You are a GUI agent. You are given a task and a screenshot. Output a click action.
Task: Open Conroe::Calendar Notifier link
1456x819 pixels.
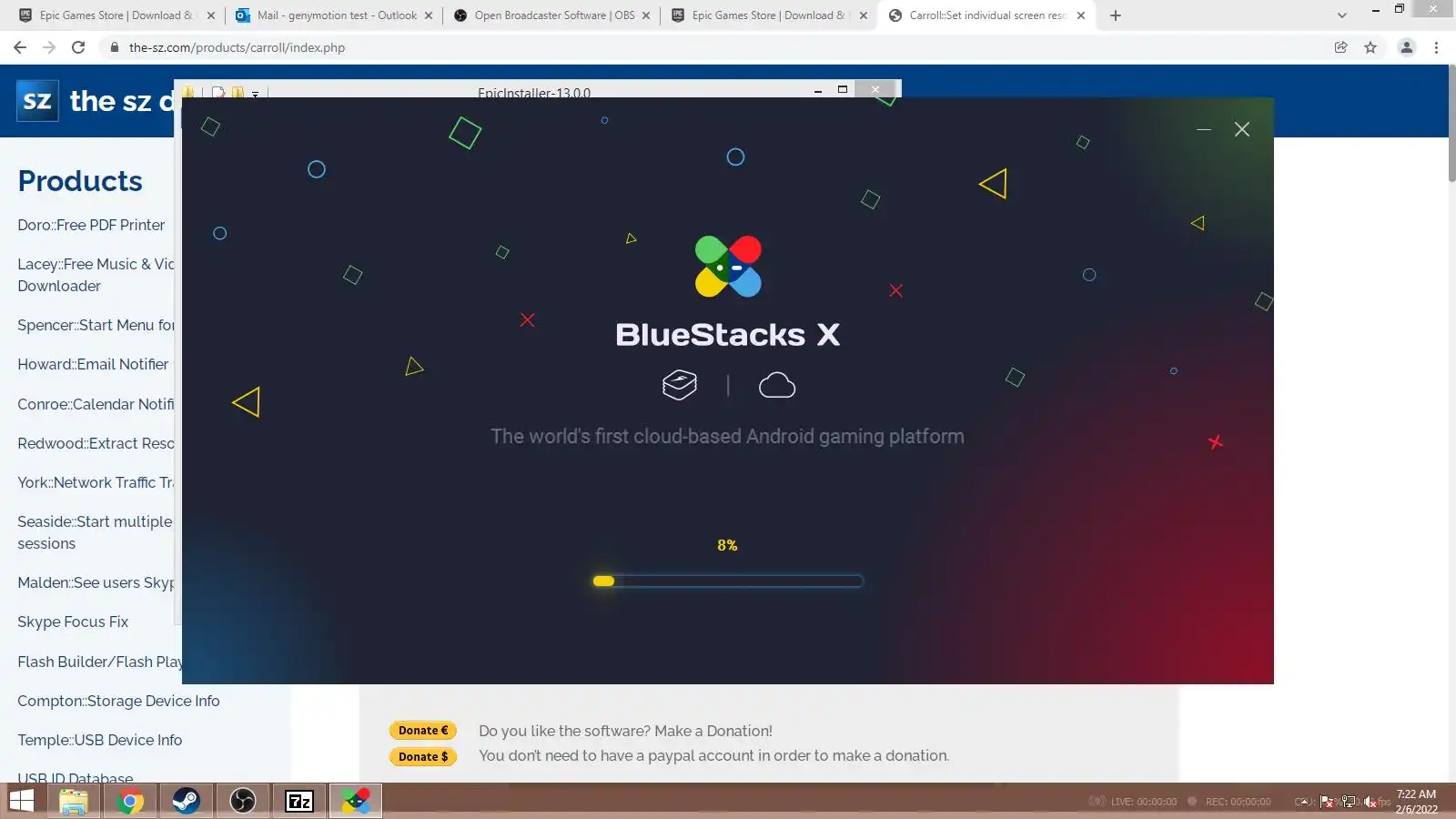point(96,404)
